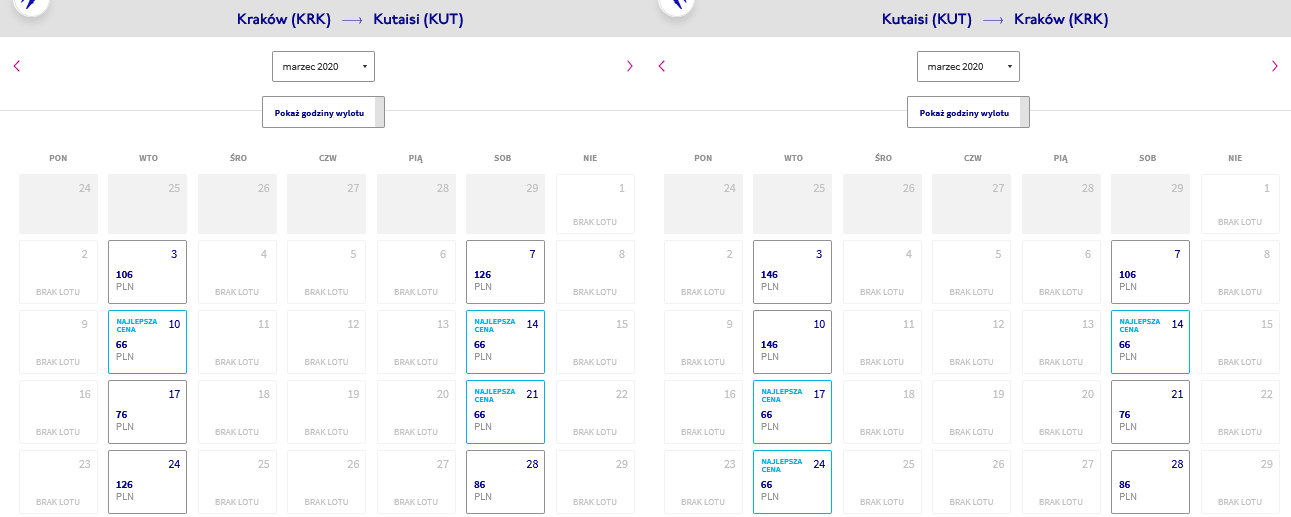The width and height of the screenshot is (1291, 517).
Task: Go to previous month for Kraków–Kutaisi
Action: click(17, 66)
